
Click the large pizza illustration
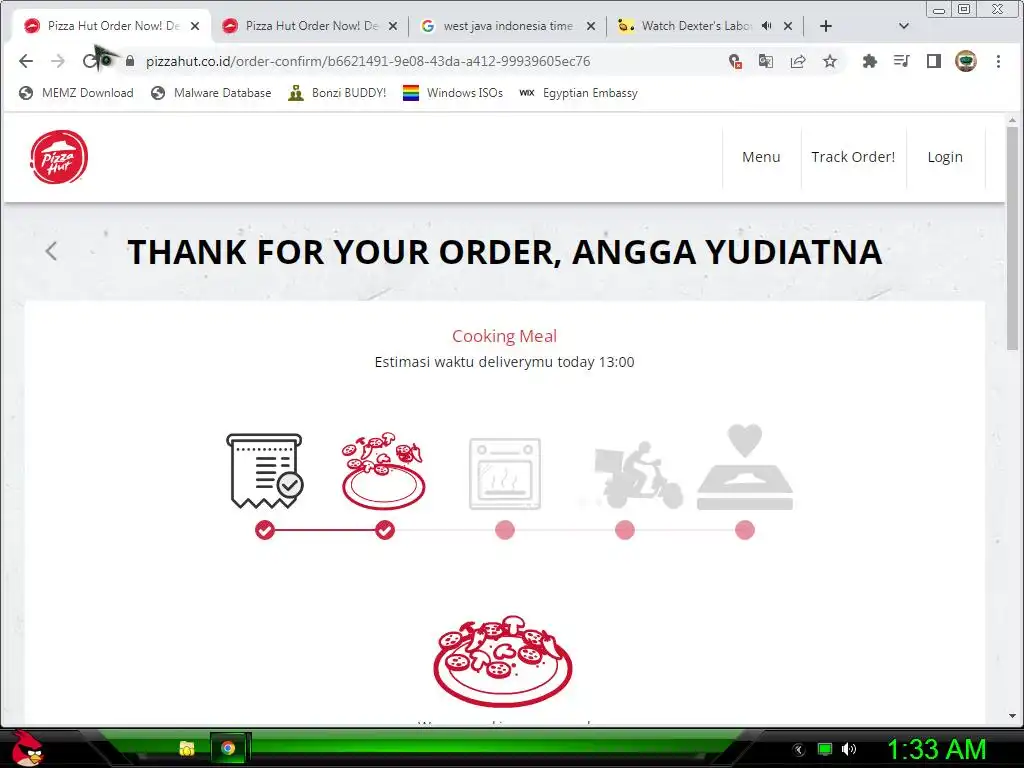point(503,660)
